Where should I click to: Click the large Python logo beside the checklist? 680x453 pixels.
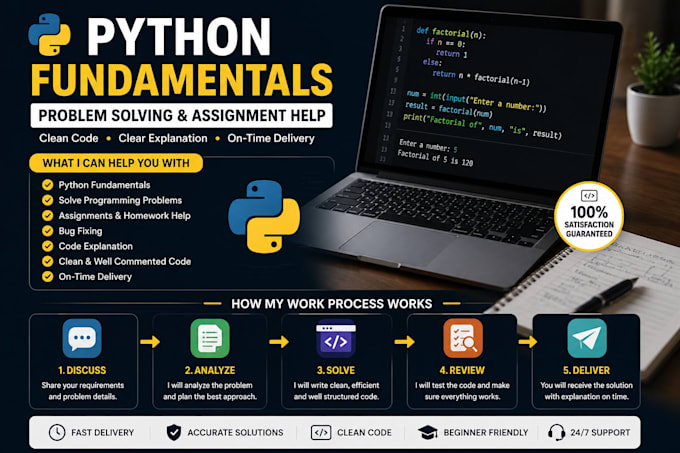pyautogui.click(x=264, y=216)
